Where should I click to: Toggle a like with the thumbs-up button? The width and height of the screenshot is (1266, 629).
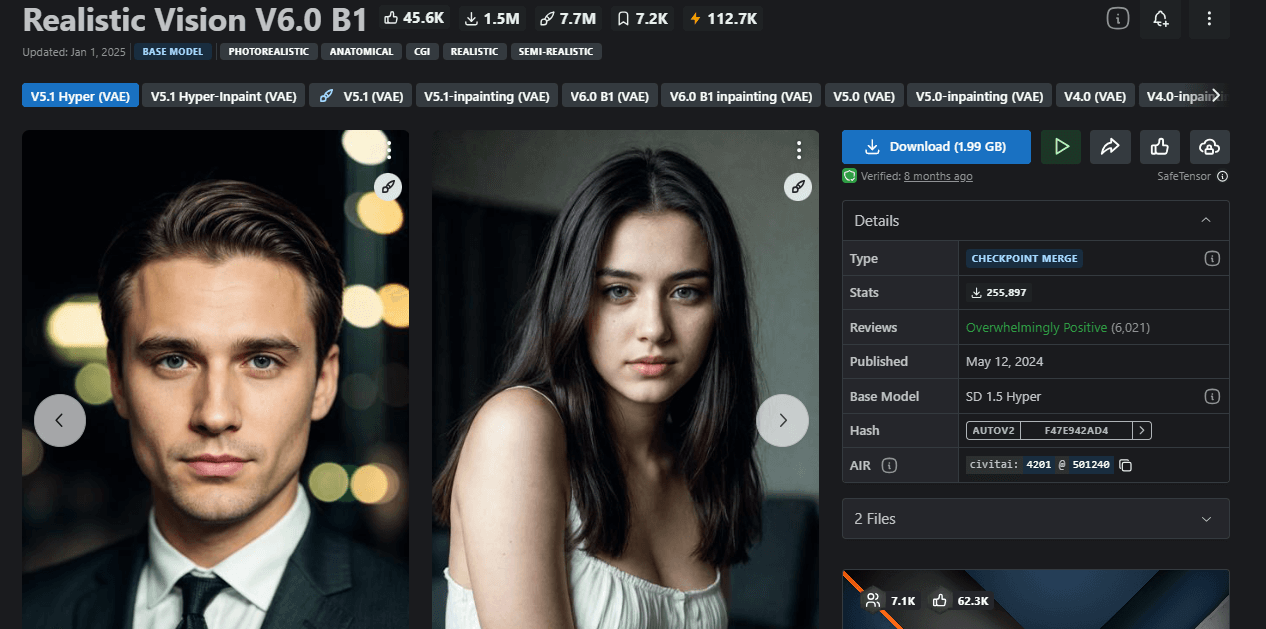click(x=1159, y=146)
